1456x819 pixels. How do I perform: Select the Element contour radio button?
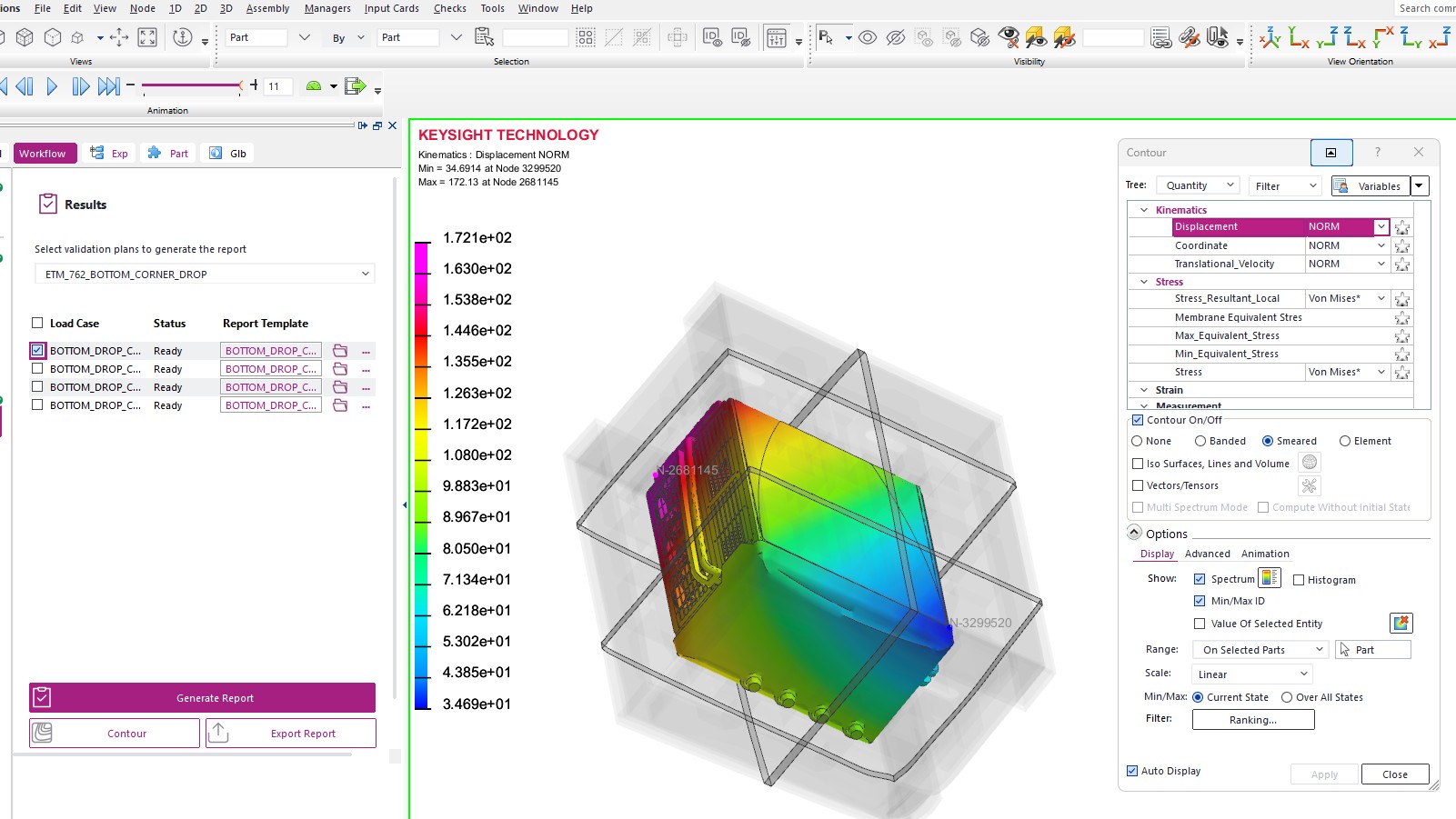tap(1345, 441)
